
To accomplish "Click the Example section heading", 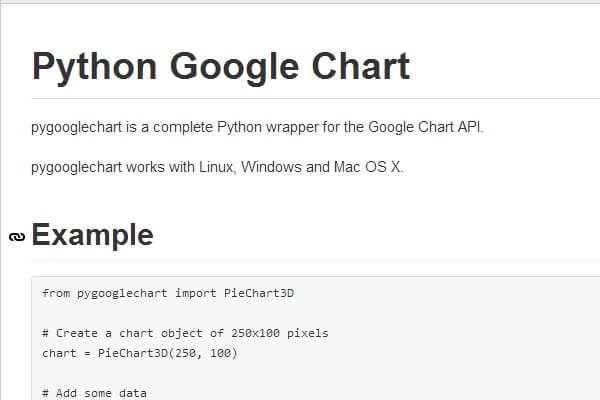I will click(93, 235).
